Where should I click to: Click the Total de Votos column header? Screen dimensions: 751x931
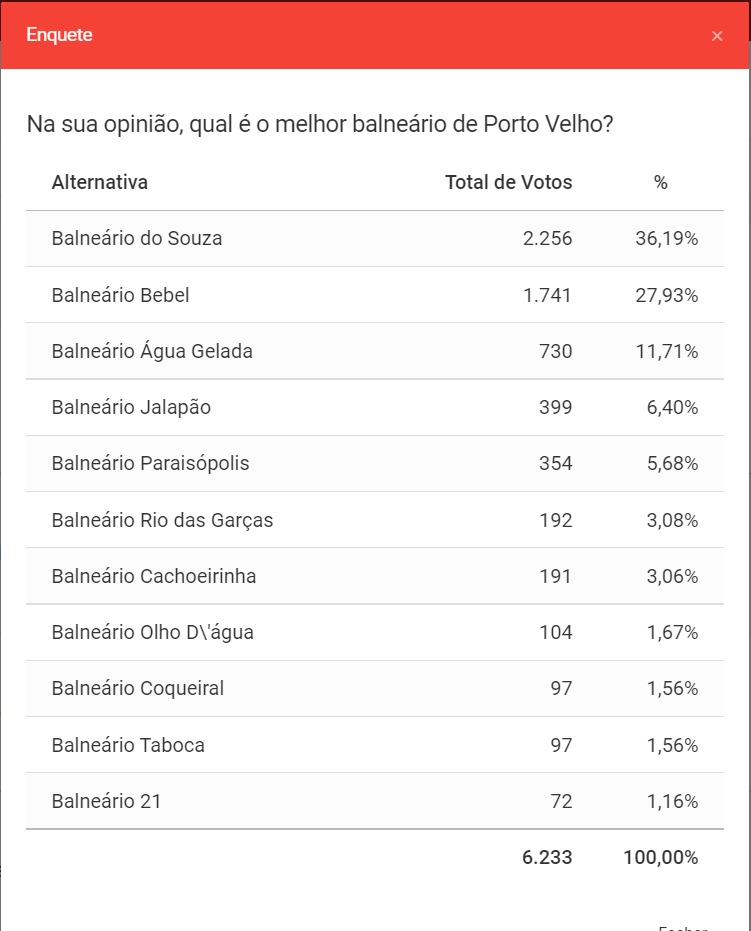pyautogui.click(x=508, y=182)
